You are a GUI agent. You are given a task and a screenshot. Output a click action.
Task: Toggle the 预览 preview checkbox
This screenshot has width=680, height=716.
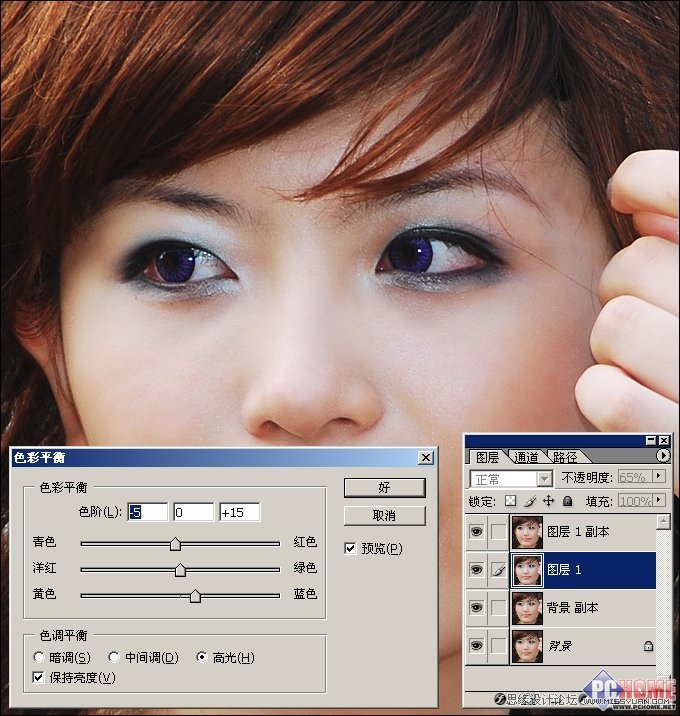point(350,548)
